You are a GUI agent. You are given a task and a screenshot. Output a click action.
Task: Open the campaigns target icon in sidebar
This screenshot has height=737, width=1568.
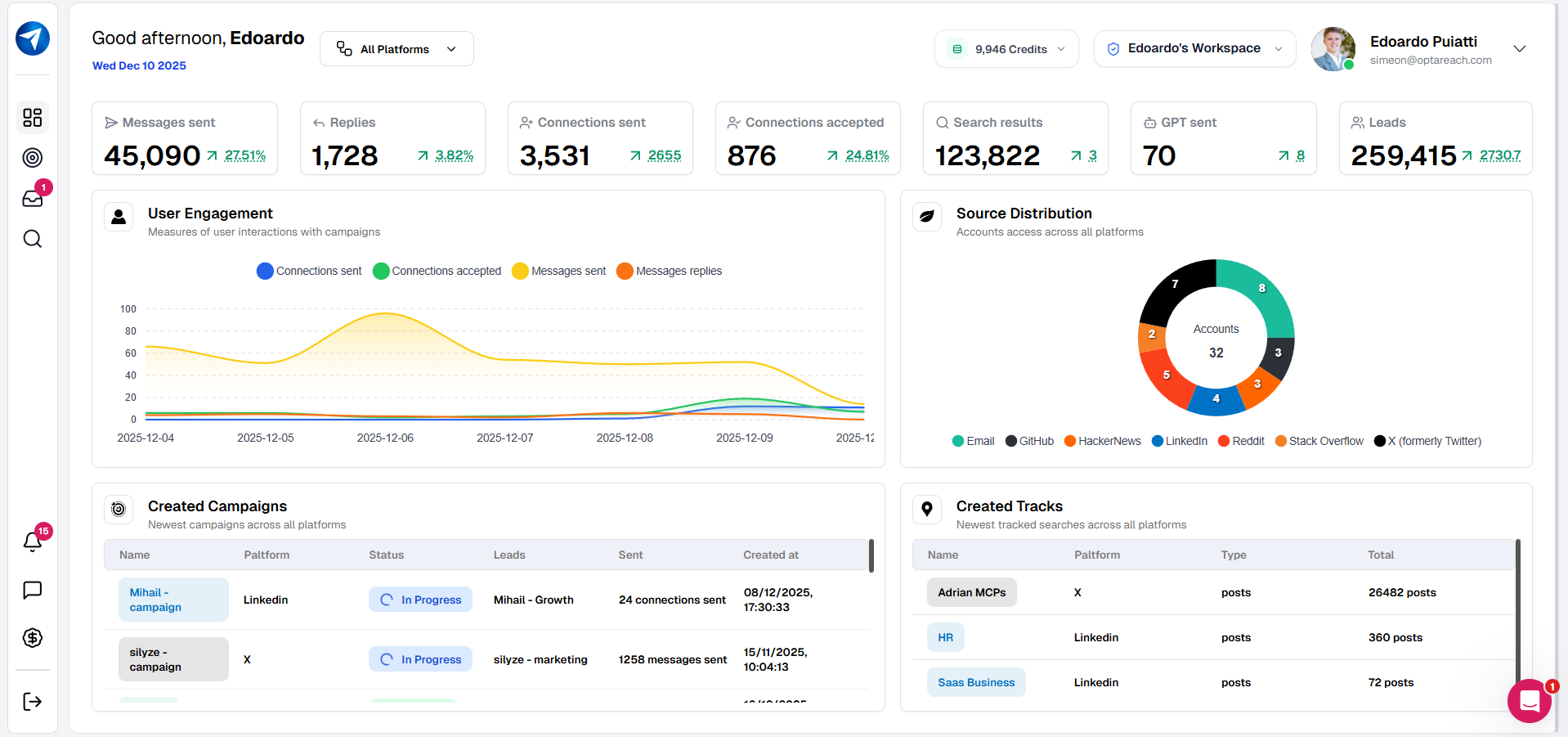tap(33, 158)
